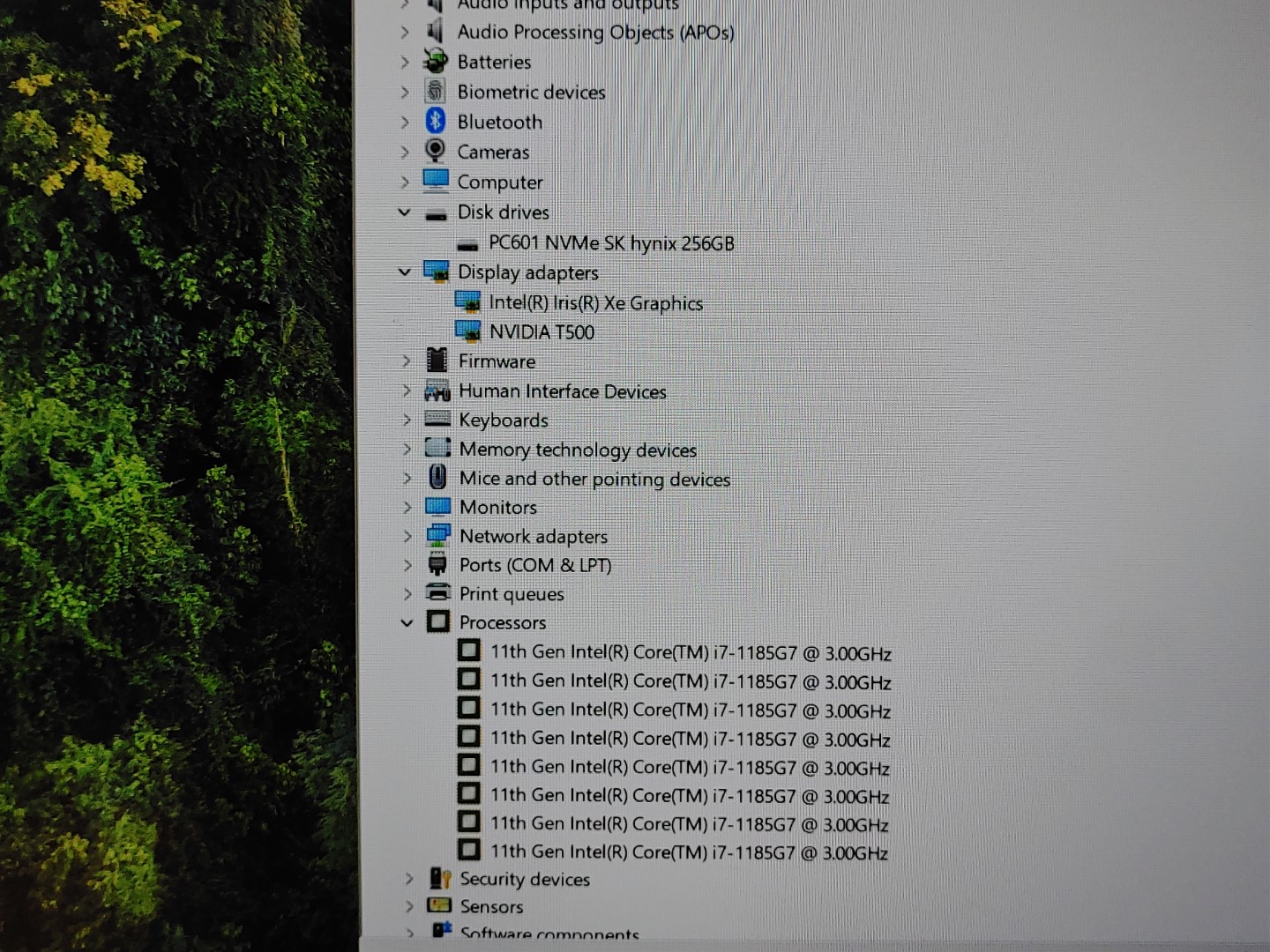Click the Ports (COM & LPT) icon

(437, 564)
